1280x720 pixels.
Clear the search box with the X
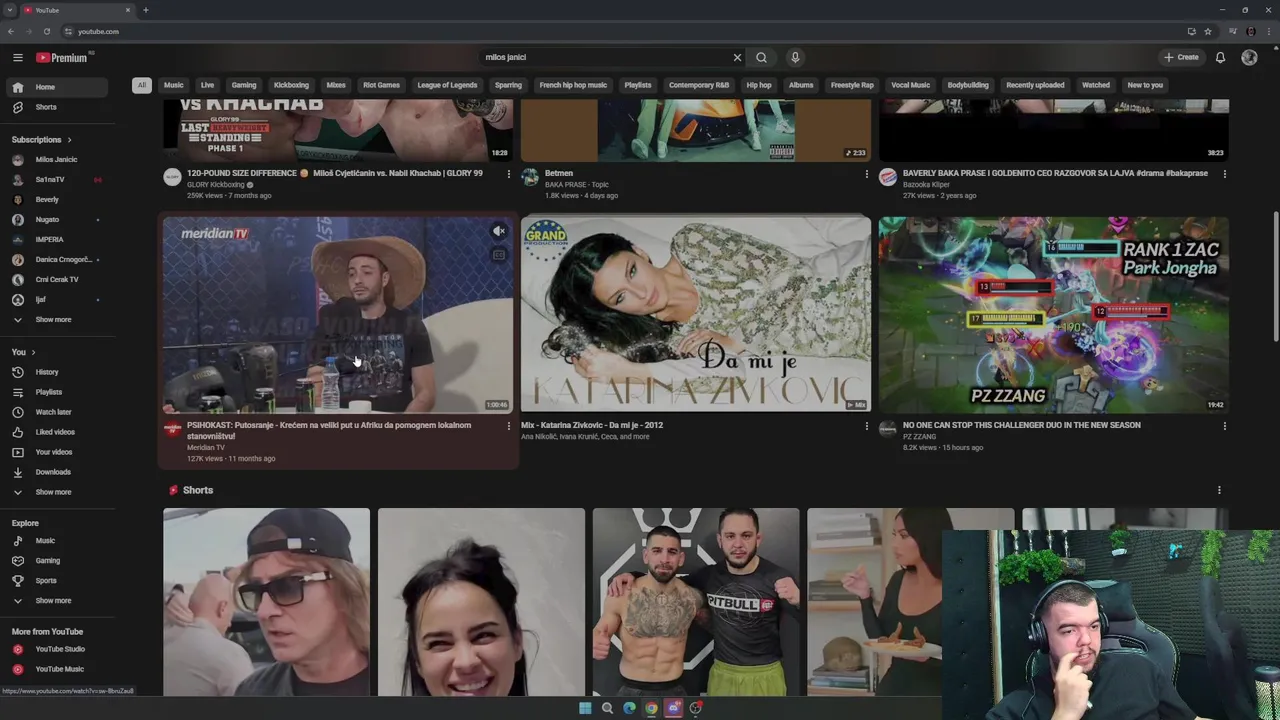(737, 57)
